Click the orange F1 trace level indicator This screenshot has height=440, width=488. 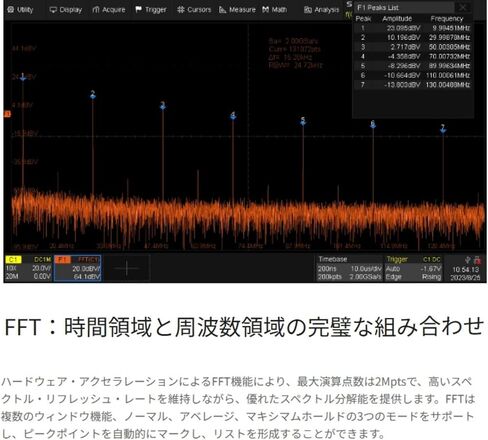(7, 114)
